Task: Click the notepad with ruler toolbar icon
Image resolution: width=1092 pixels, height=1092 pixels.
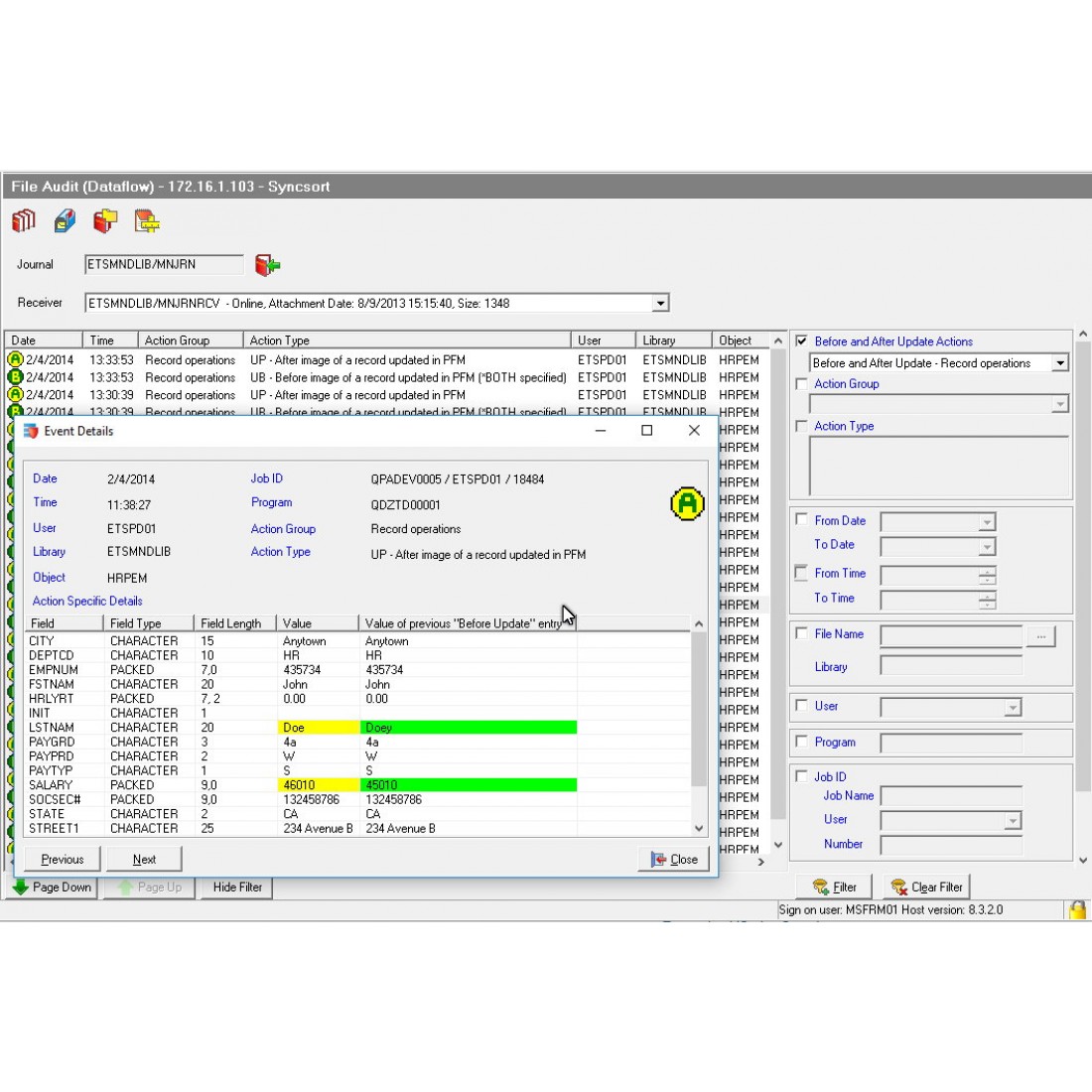Action: [x=147, y=220]
